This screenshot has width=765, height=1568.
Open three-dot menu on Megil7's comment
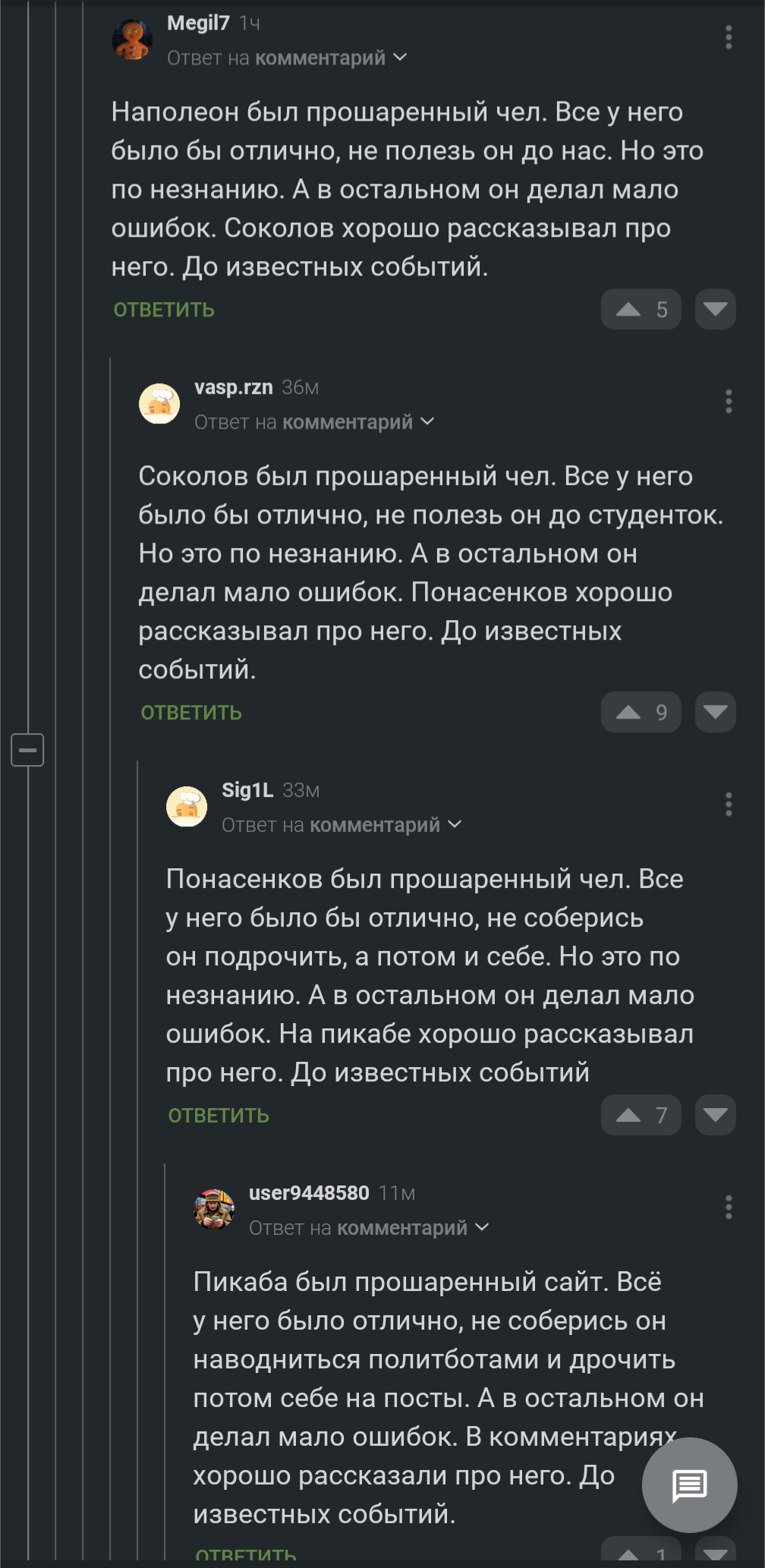729,37
